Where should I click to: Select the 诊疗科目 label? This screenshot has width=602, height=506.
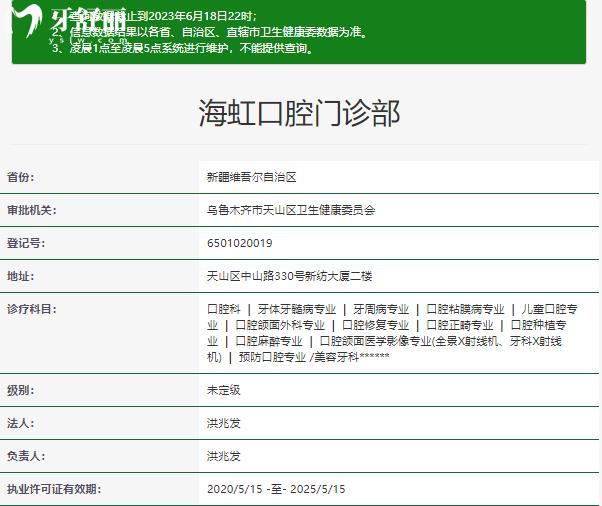click(x=31, y=309)
